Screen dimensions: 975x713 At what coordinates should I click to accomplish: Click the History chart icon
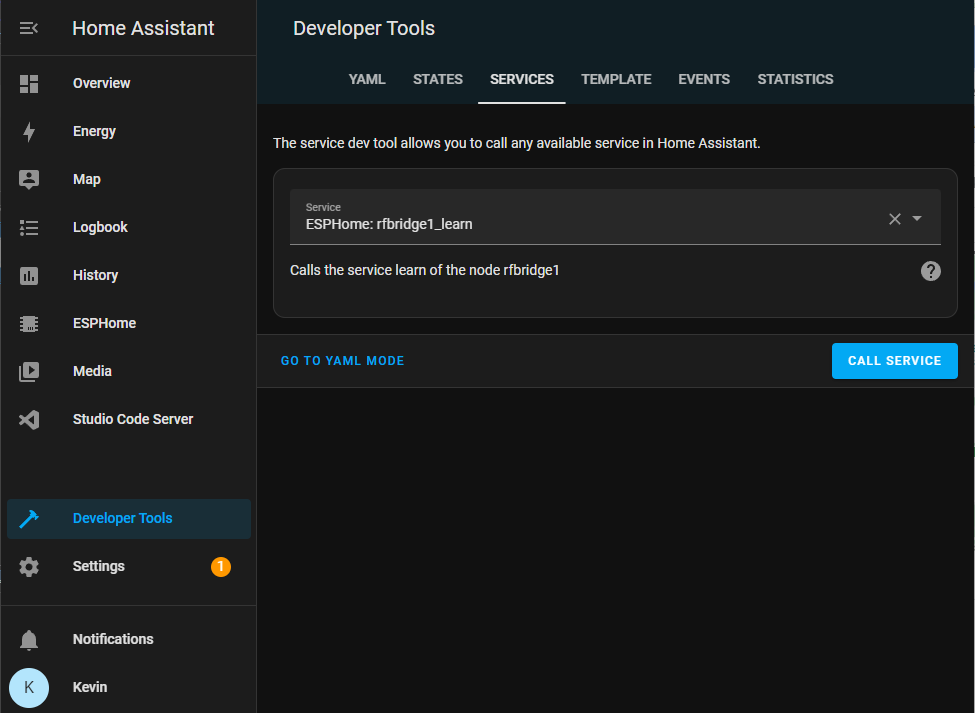pyautogui.click(x=29, y=276)
